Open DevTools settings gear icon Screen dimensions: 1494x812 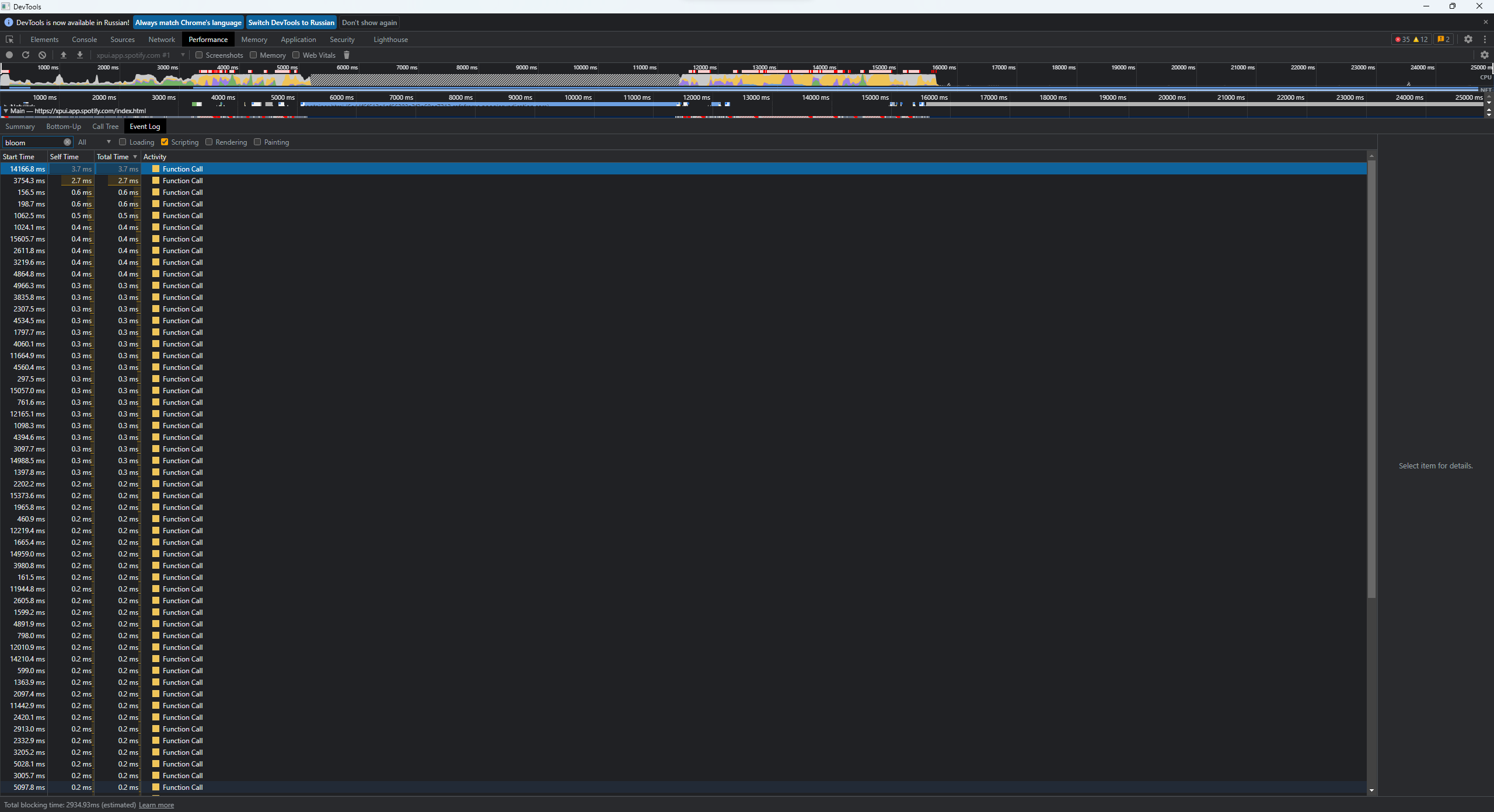[1468, 39]
